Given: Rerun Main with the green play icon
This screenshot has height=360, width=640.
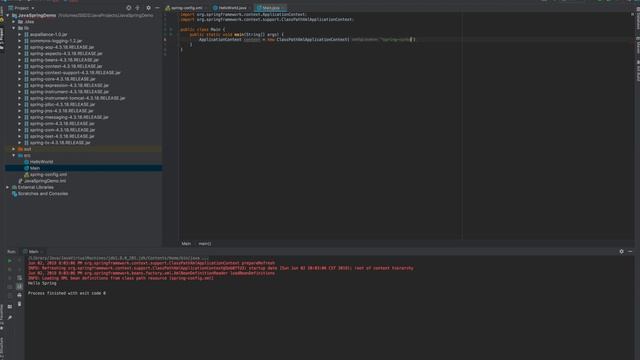Looking at the screenshot, I should coord(10,260).
